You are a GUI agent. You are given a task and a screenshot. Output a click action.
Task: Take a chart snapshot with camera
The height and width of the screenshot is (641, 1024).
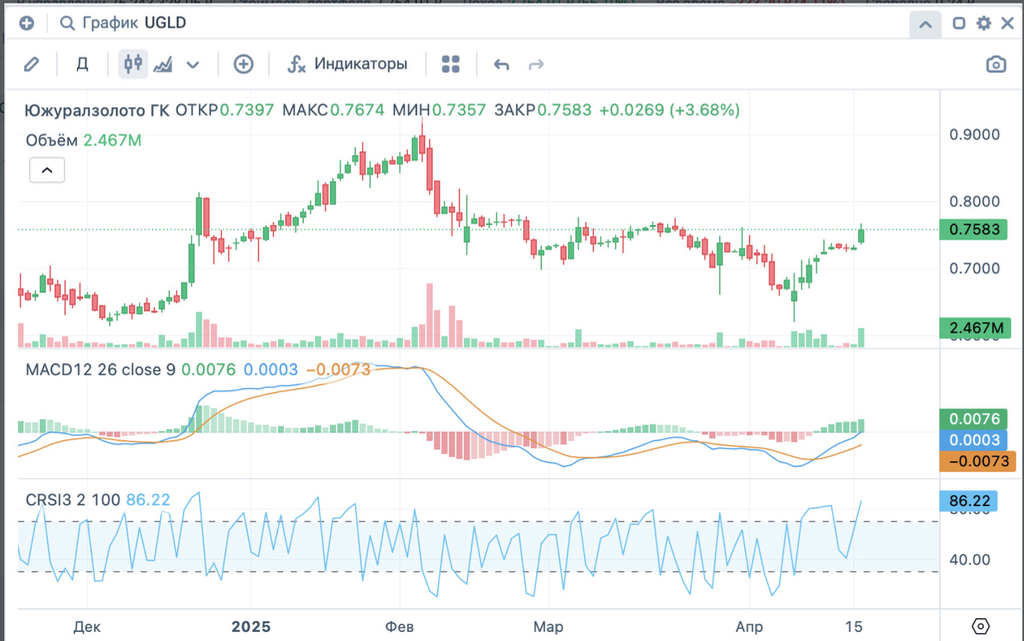[996, 64]
